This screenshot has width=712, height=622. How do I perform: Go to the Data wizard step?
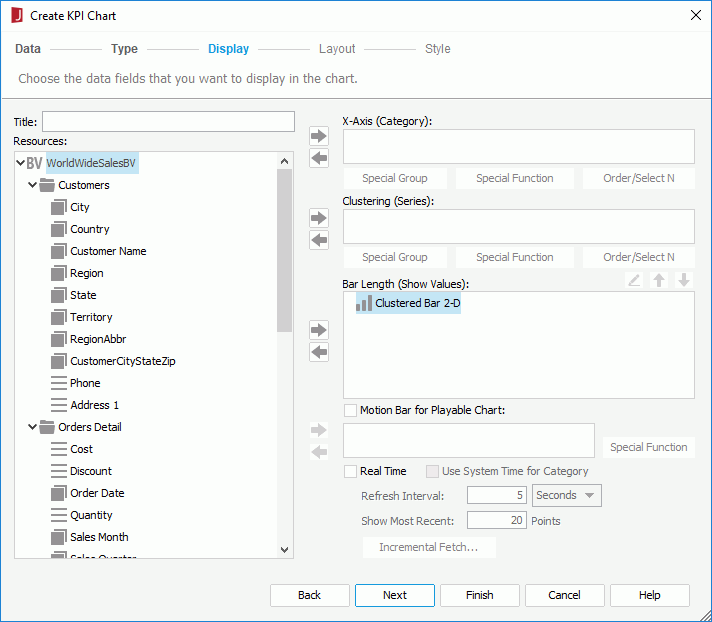tap(28, 49)
